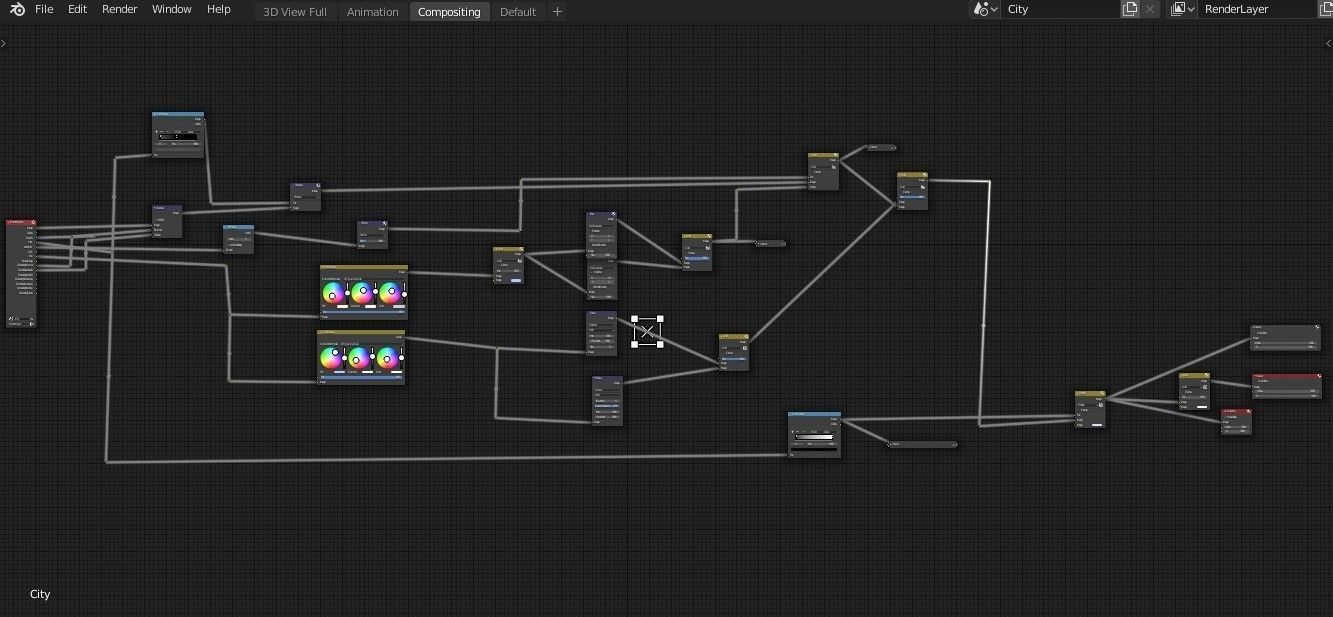Open the scene browse dropdown icon

[x=986, y=9]
